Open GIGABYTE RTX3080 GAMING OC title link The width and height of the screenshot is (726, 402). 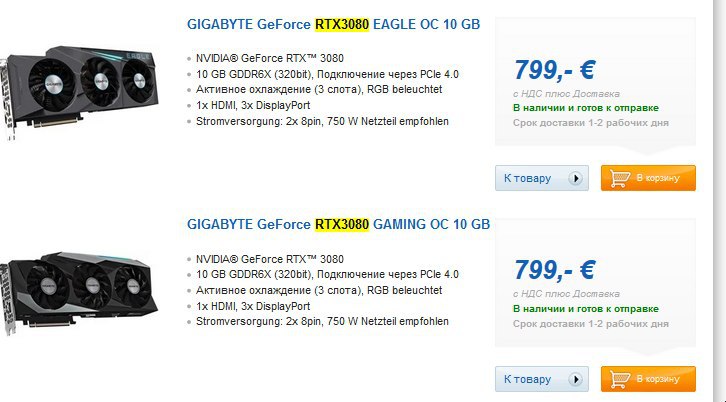(338, 224)
